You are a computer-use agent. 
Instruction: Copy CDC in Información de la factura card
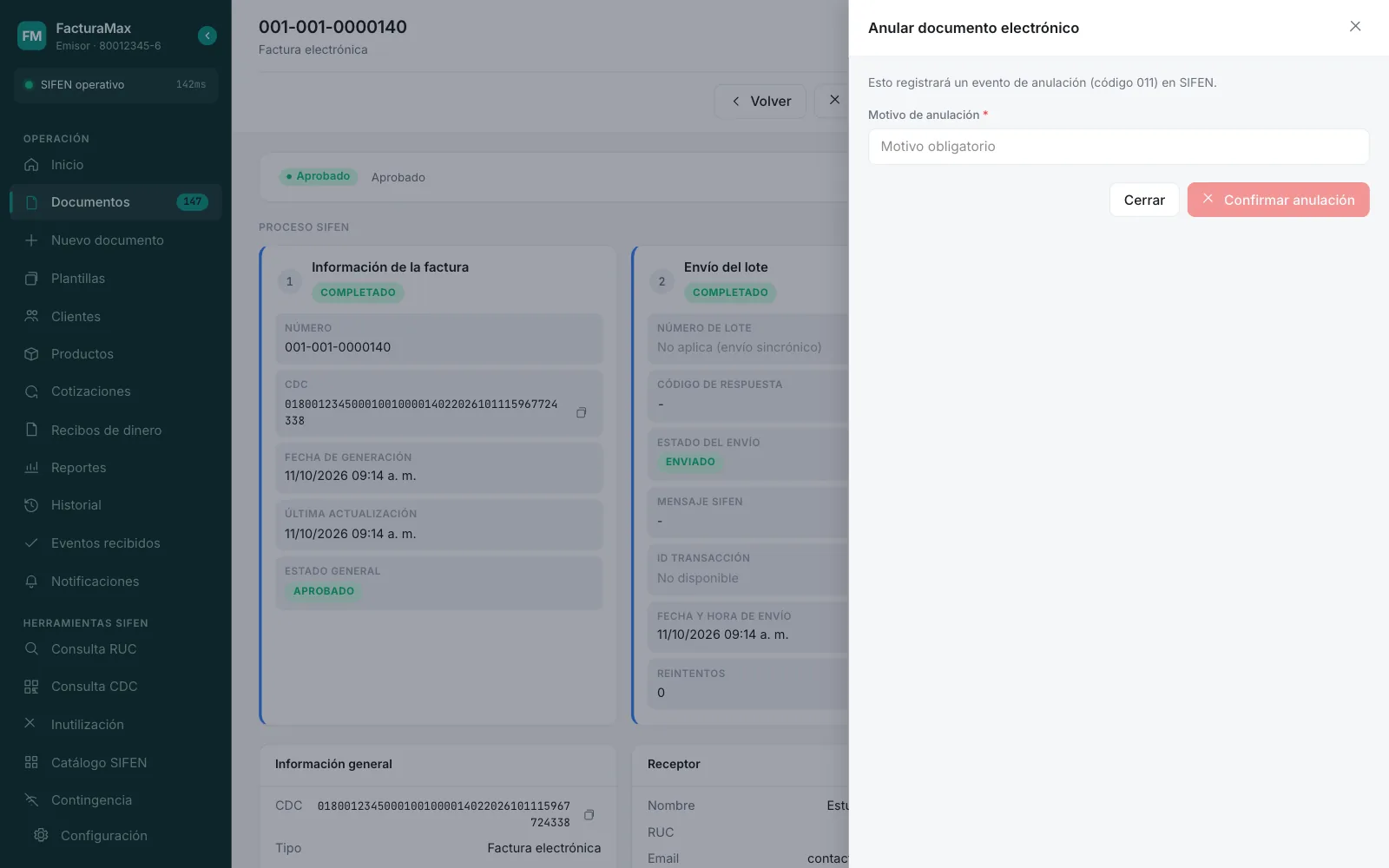pos(581,412)
